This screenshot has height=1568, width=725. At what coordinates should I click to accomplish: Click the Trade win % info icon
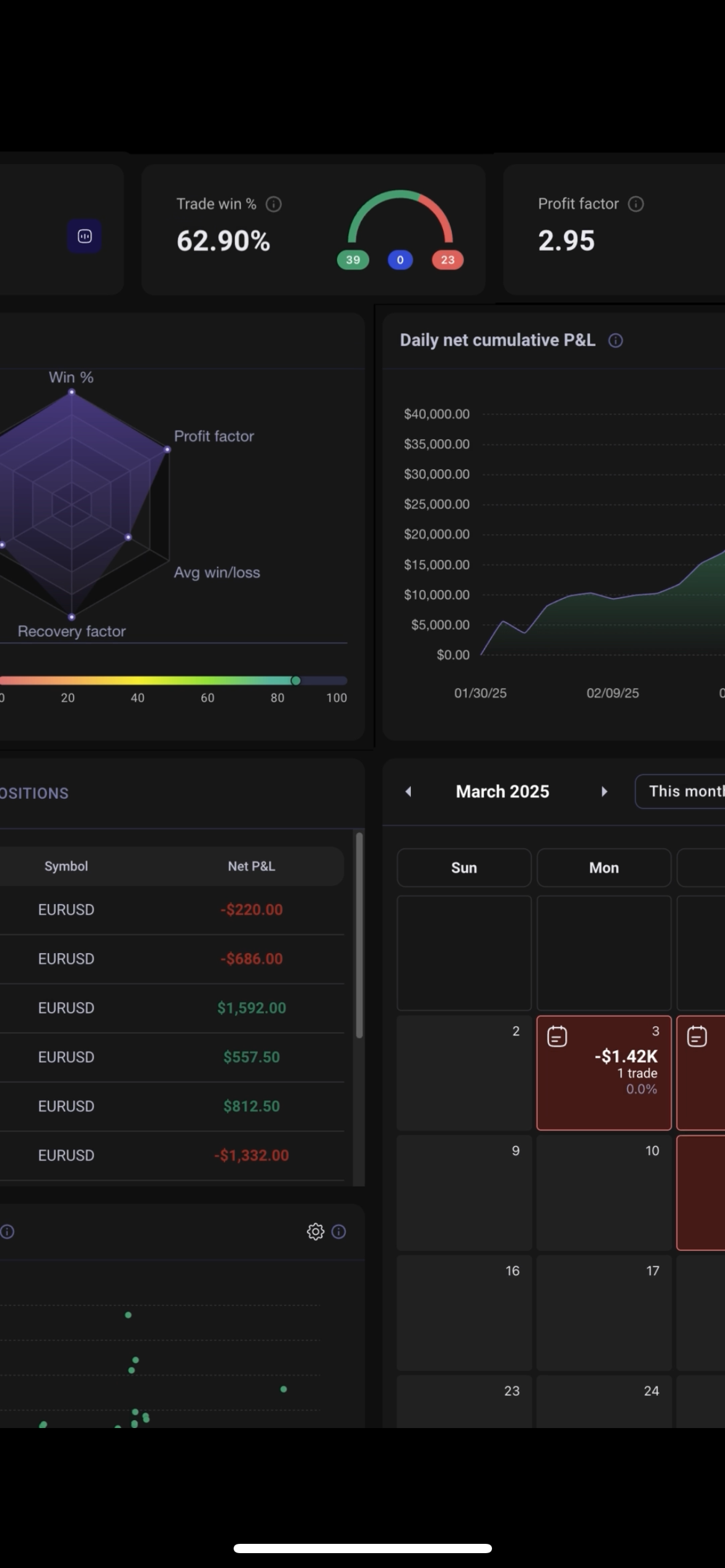(x=273, y=204)
